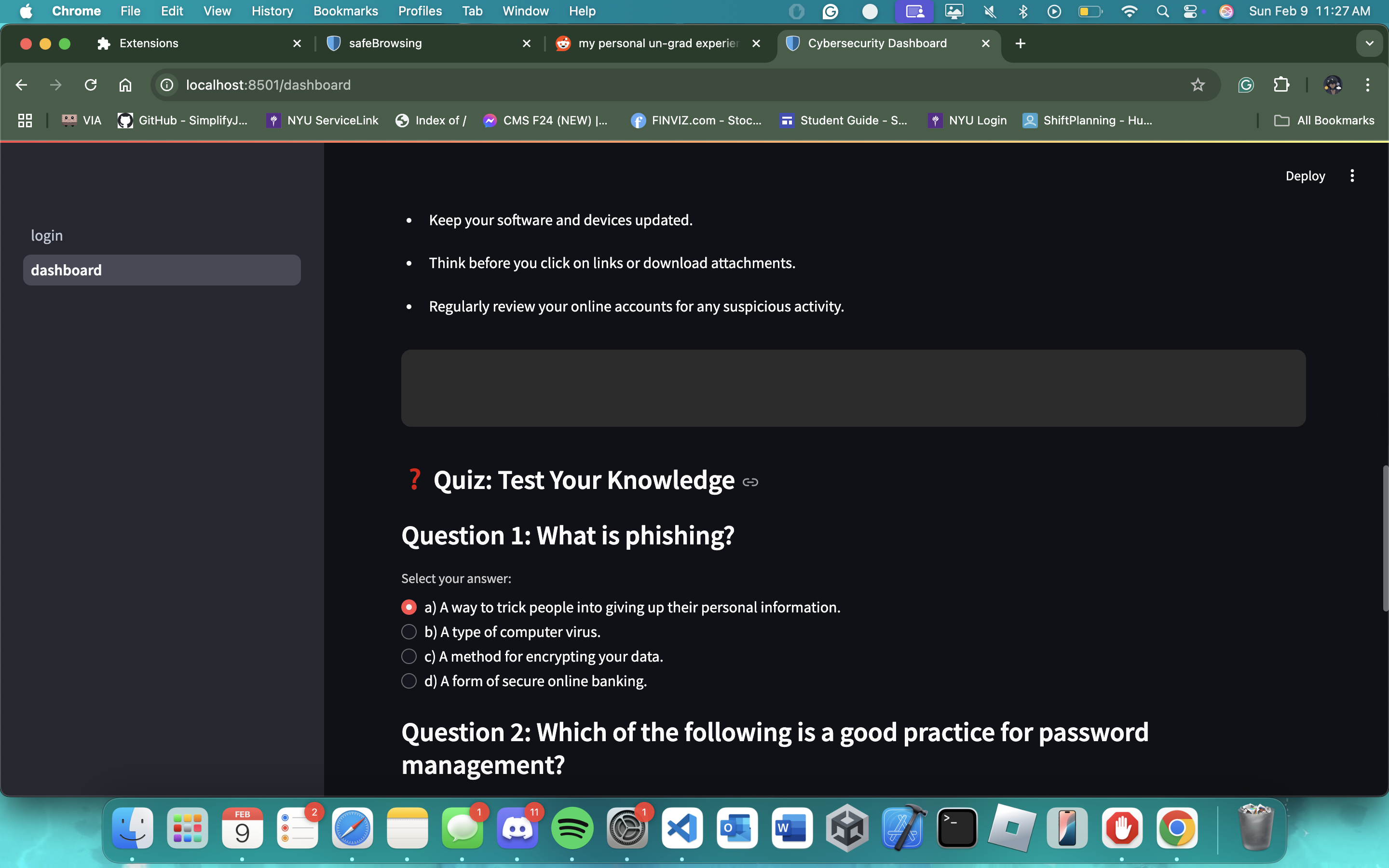Bookmark this page with star icon
The image size is (1389, 868).
pos(1198,85)
